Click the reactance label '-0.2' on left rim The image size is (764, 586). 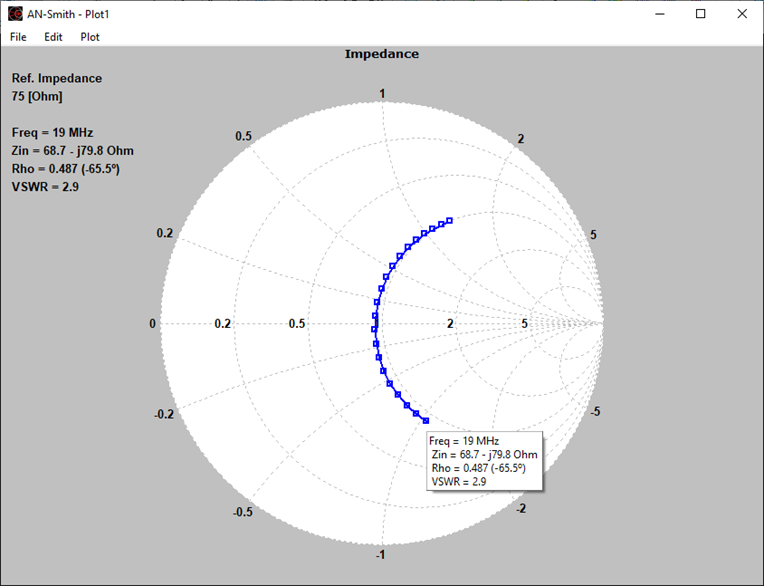pos(164,414)
